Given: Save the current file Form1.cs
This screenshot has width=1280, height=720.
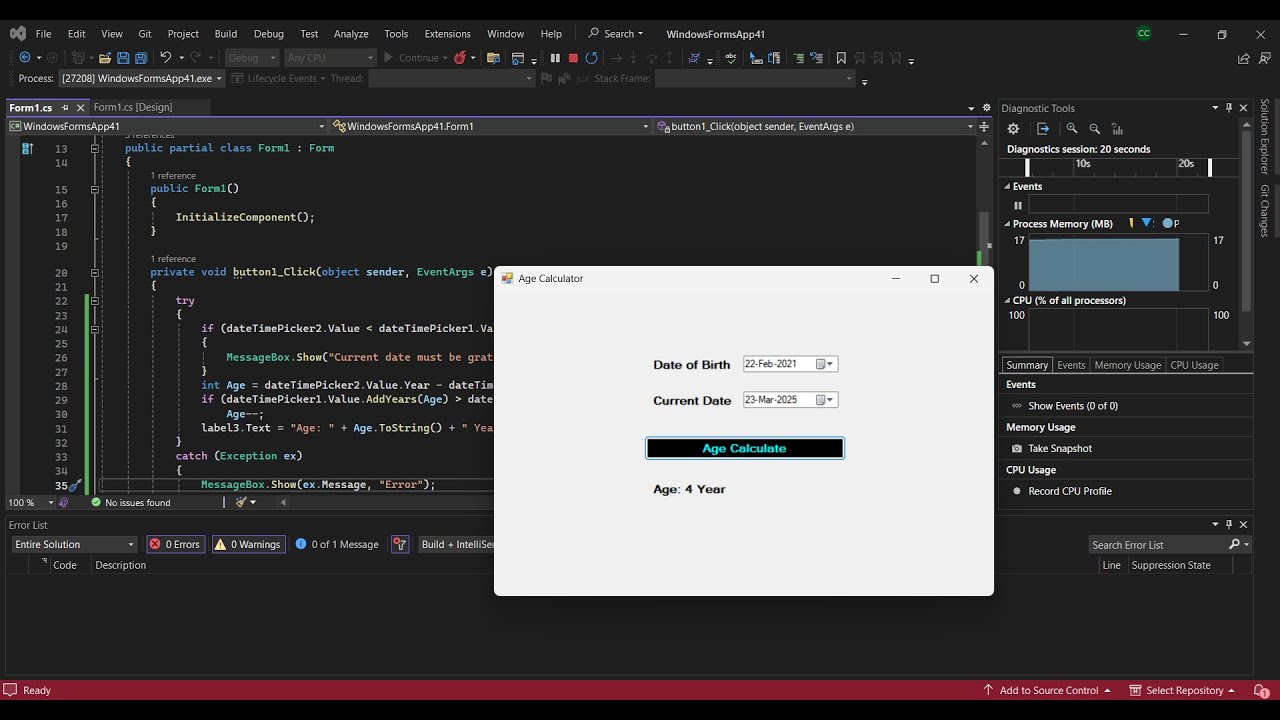Looking at the screenshot, I should tap(123, 58).
